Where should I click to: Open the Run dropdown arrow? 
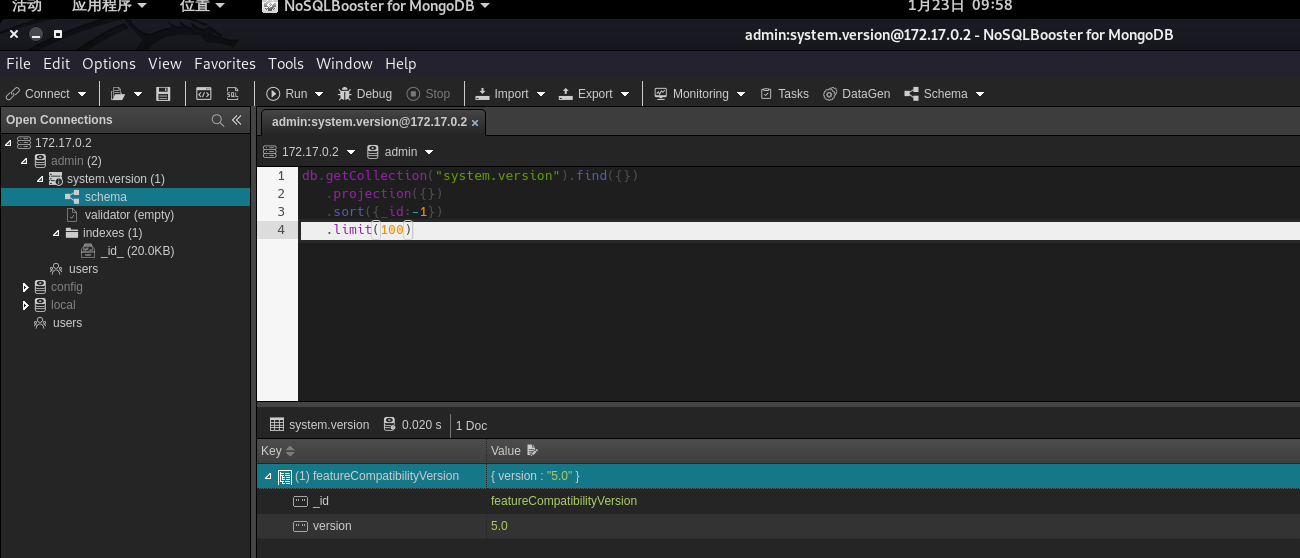(x=319, y=94)
